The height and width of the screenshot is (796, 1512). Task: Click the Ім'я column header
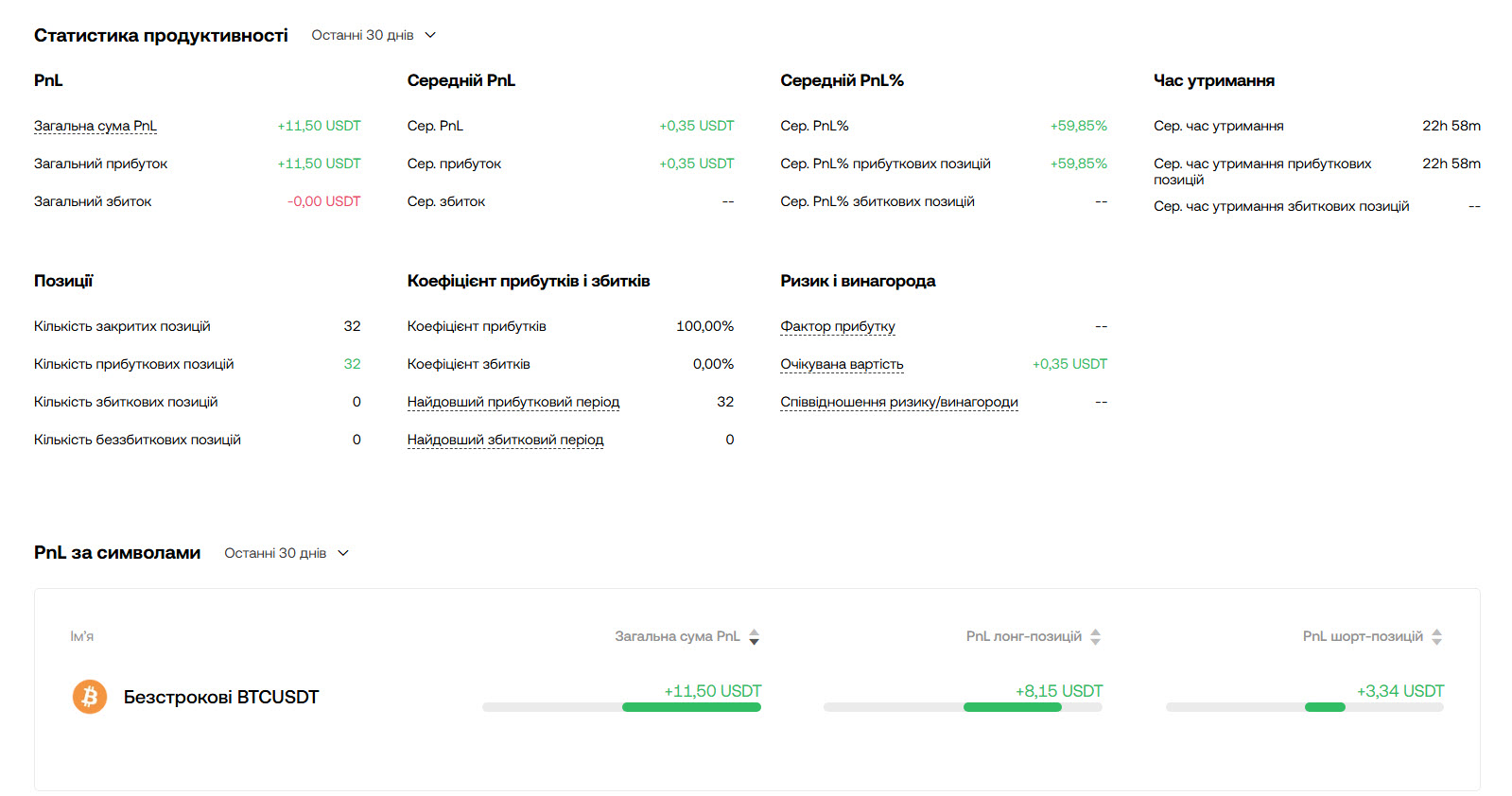(x=82, y=636)
